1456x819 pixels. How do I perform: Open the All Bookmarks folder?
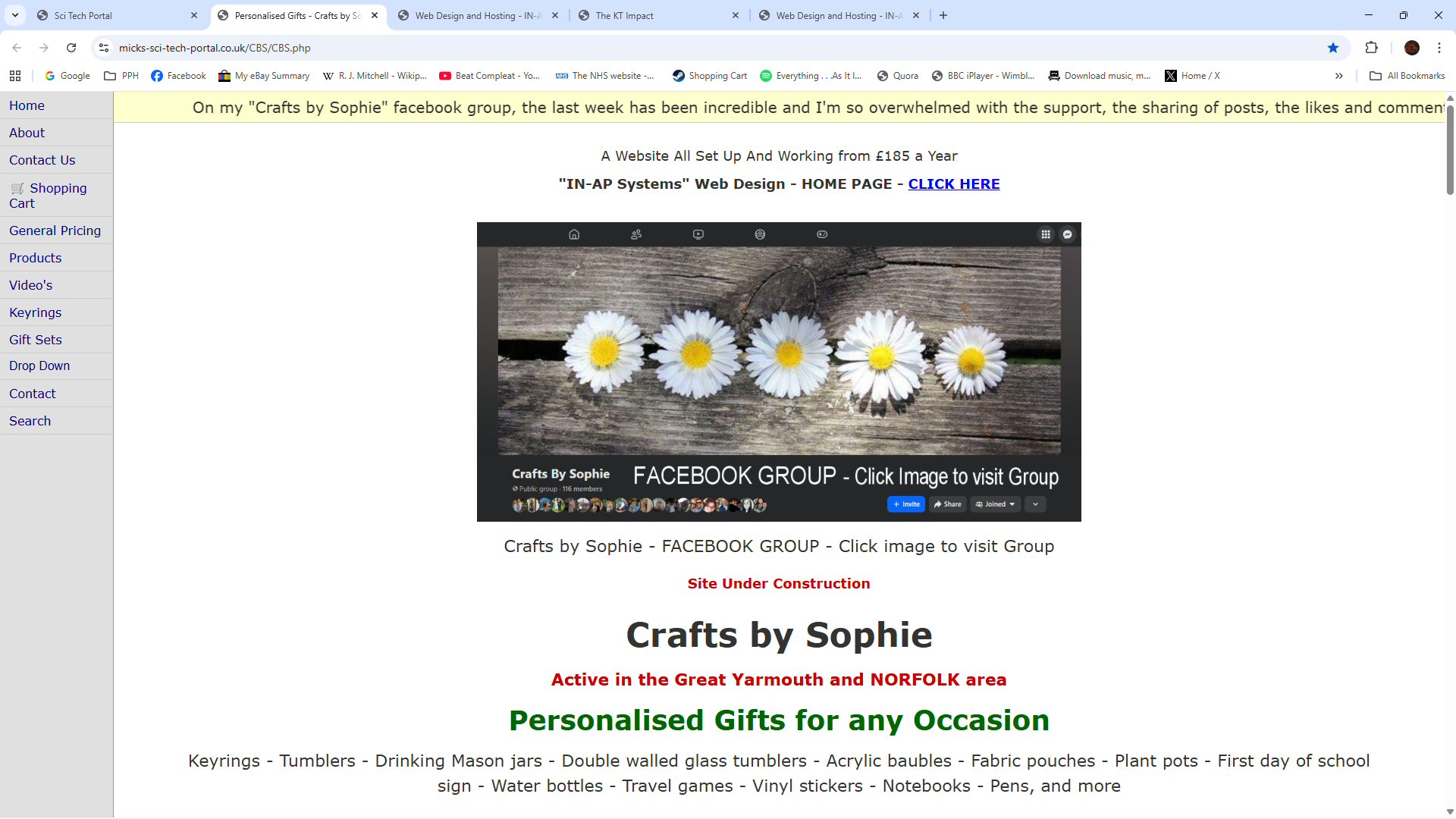pyautogui.click(x=1407, y=76)
